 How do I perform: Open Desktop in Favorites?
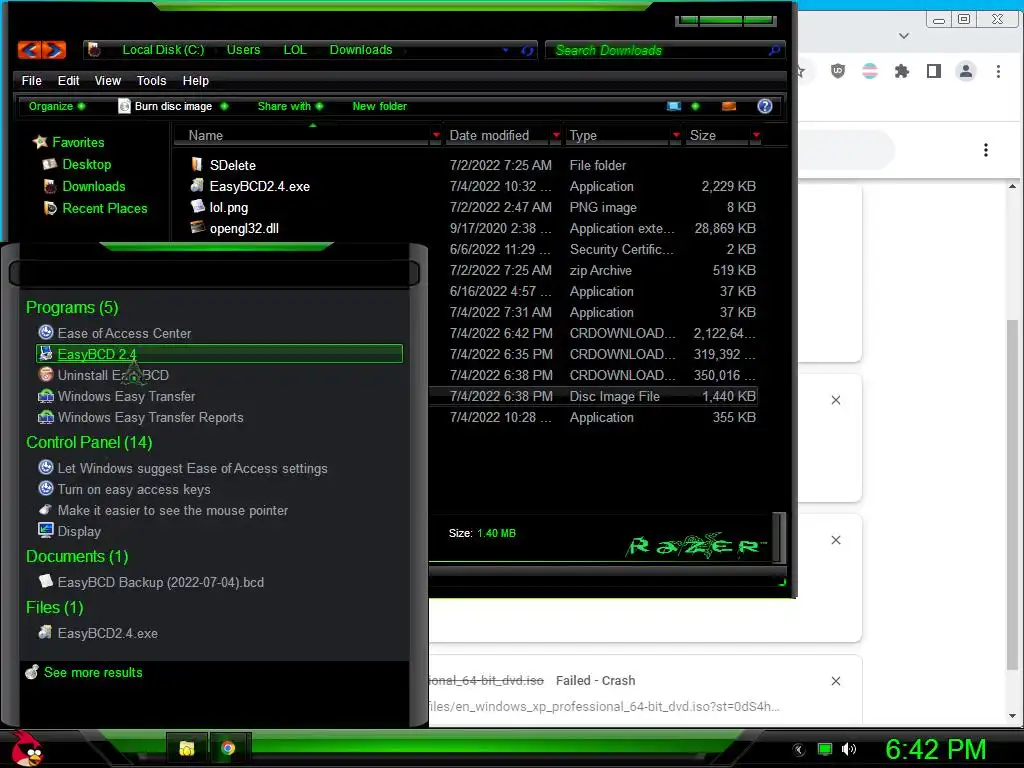click(87, 165)
